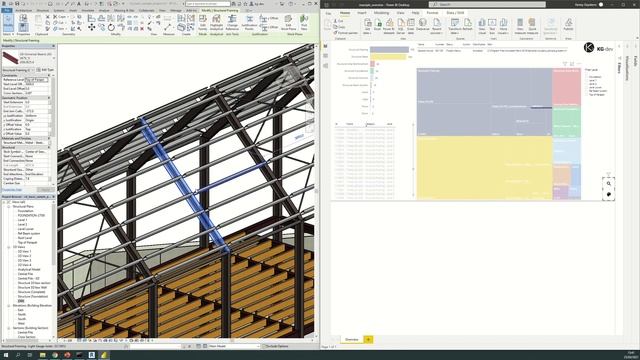This screenshot has width=640, height=360.
Task: Open Chrome from the taskbar
Action: click(x=55, y=355)
